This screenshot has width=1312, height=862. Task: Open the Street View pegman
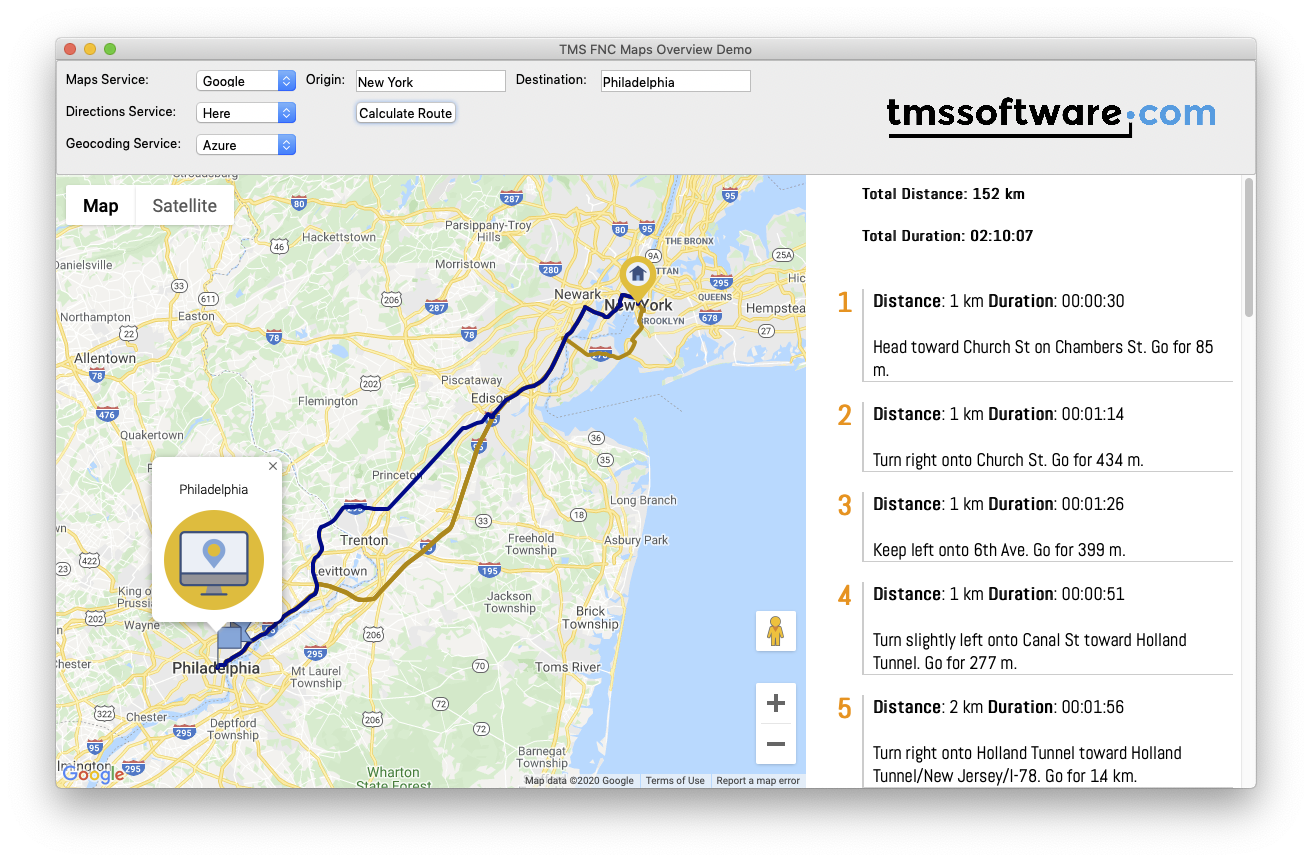(x=775, y=631)
